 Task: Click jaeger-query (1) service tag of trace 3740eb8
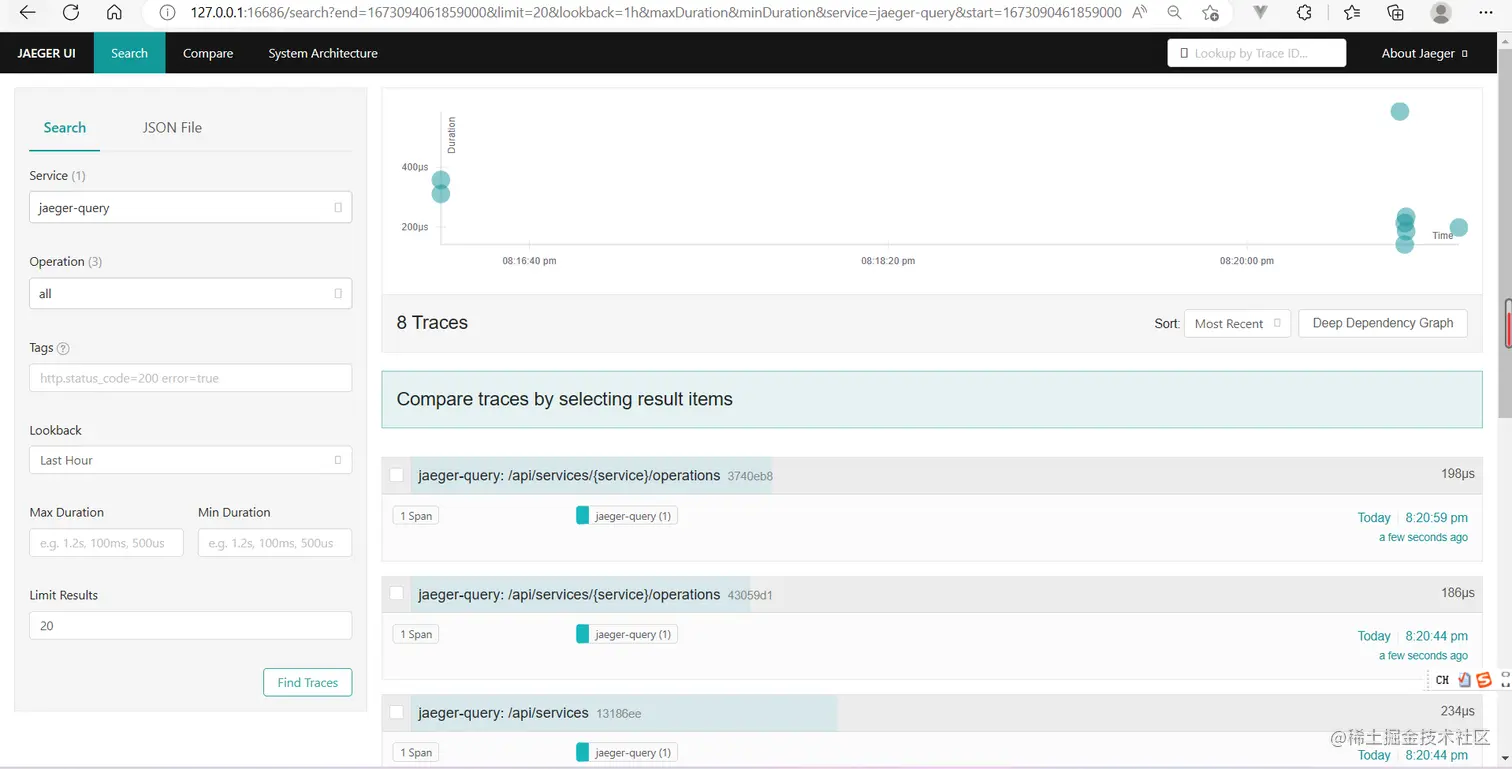pyautogui.click(x=627, y=516)
